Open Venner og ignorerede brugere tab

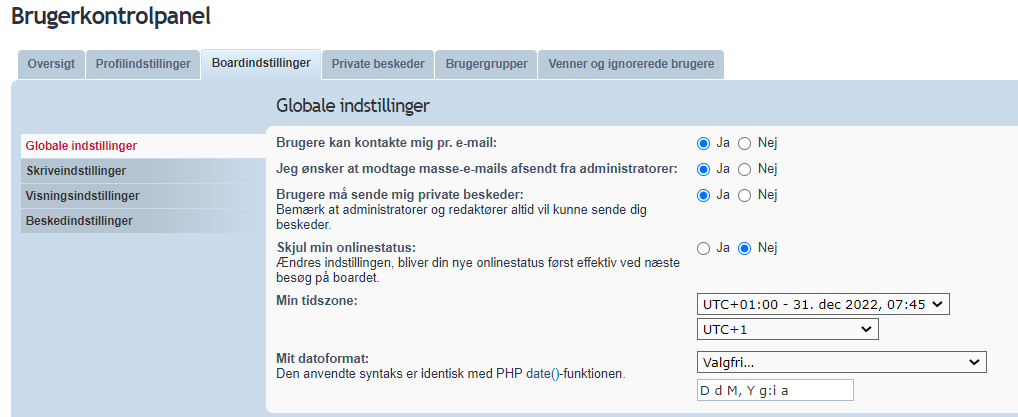pyautogui.click(x=631, y=64)
